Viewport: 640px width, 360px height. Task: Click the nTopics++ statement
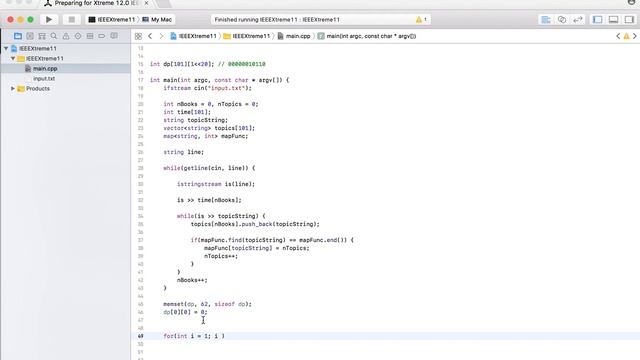pos(221,256)
